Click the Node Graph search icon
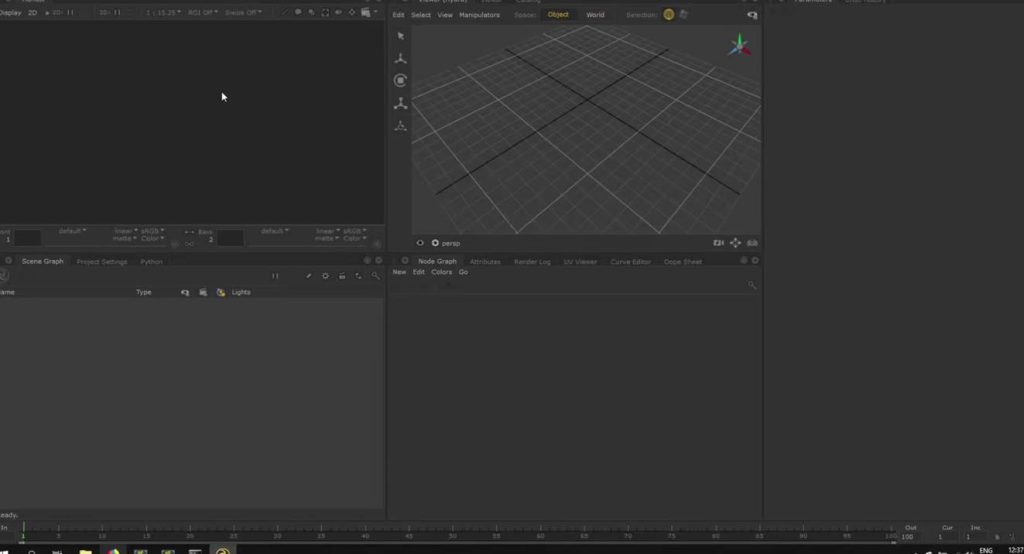This screenshot has width=1024, height=554. [x=752, y=285]
